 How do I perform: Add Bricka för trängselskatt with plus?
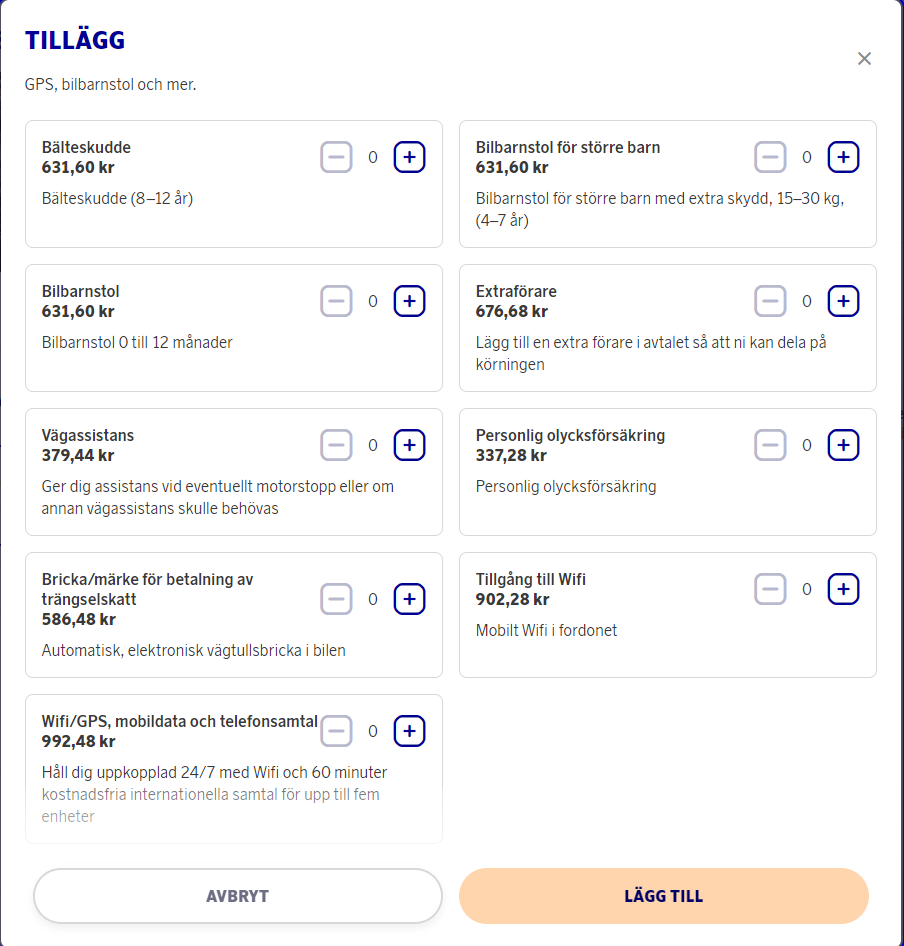pyautogui.click(x=409, y=599)
